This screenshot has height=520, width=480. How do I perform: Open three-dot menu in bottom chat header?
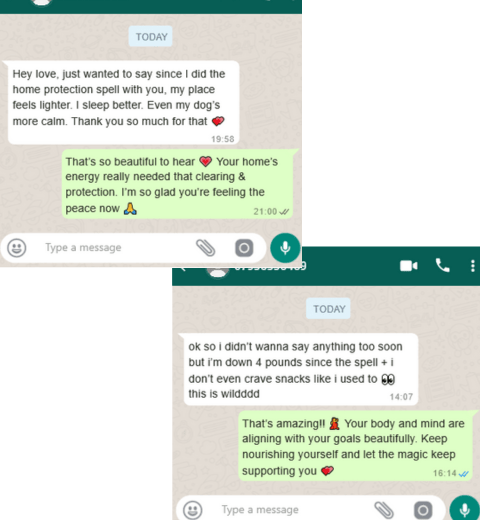(473, 266)
